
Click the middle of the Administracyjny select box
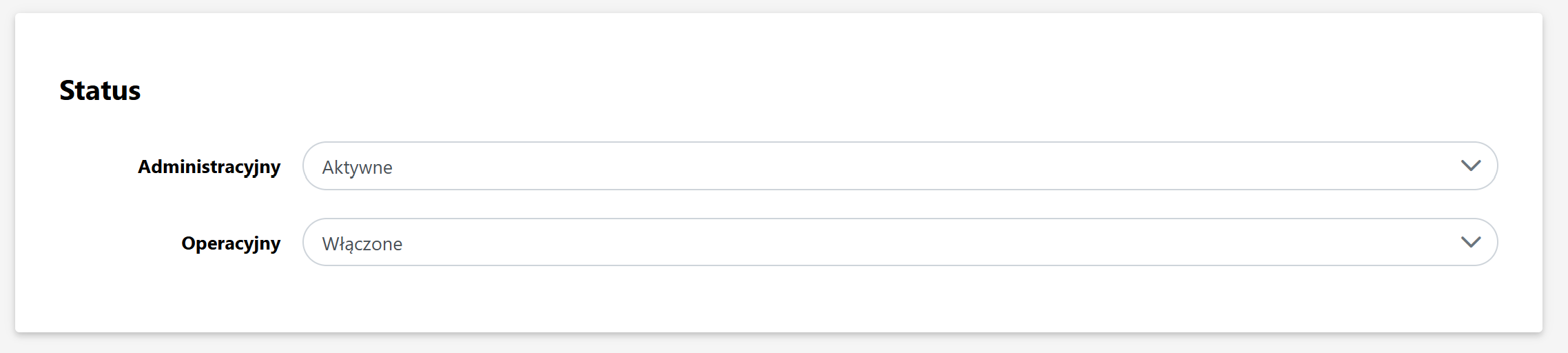click(900, 166)
